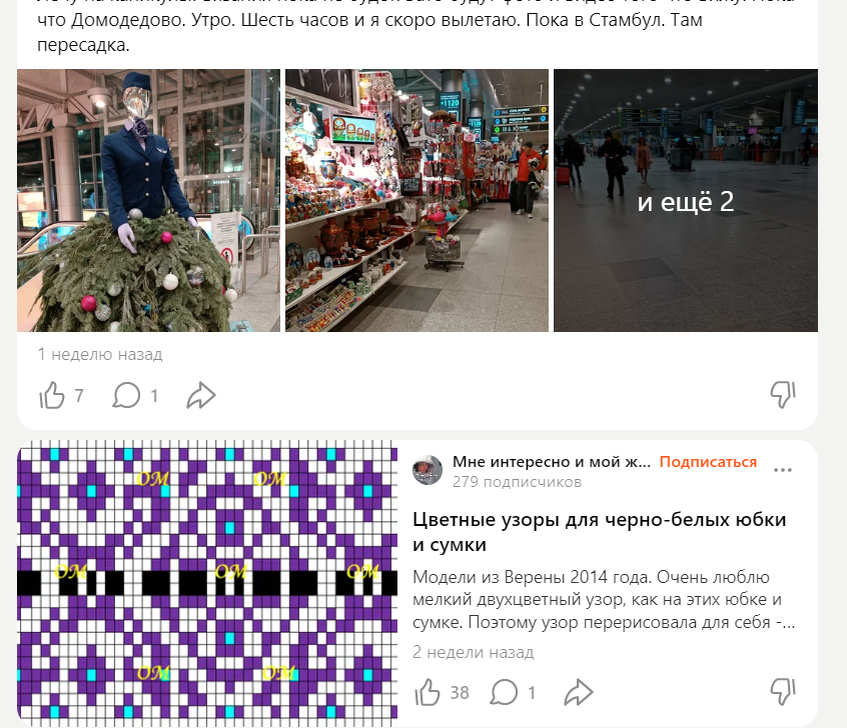
Task: Open channel avatar of Мне интересно
Action: tap(427, 470)
